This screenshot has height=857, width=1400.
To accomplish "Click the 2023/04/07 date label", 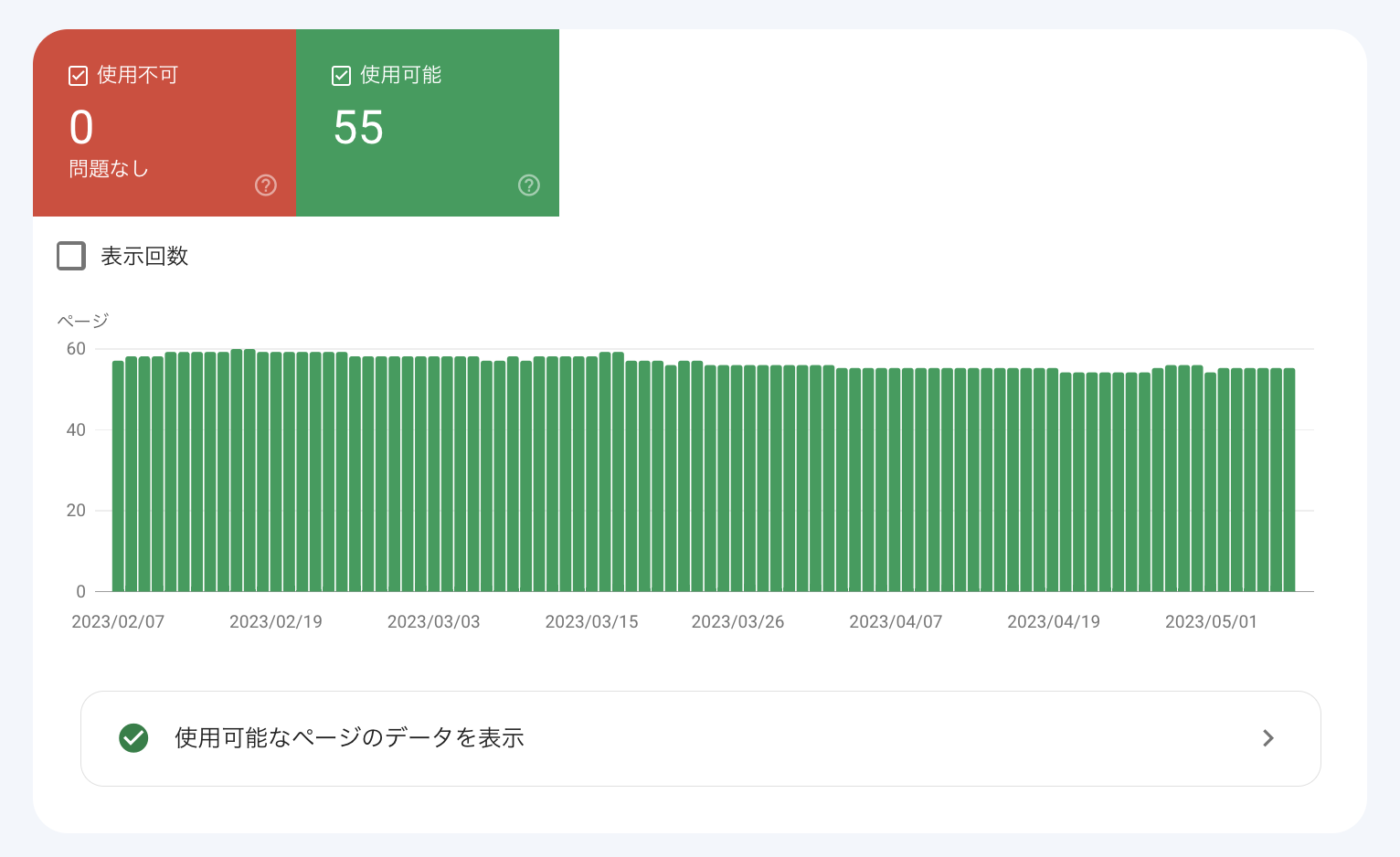I will [x=896, y=621].
